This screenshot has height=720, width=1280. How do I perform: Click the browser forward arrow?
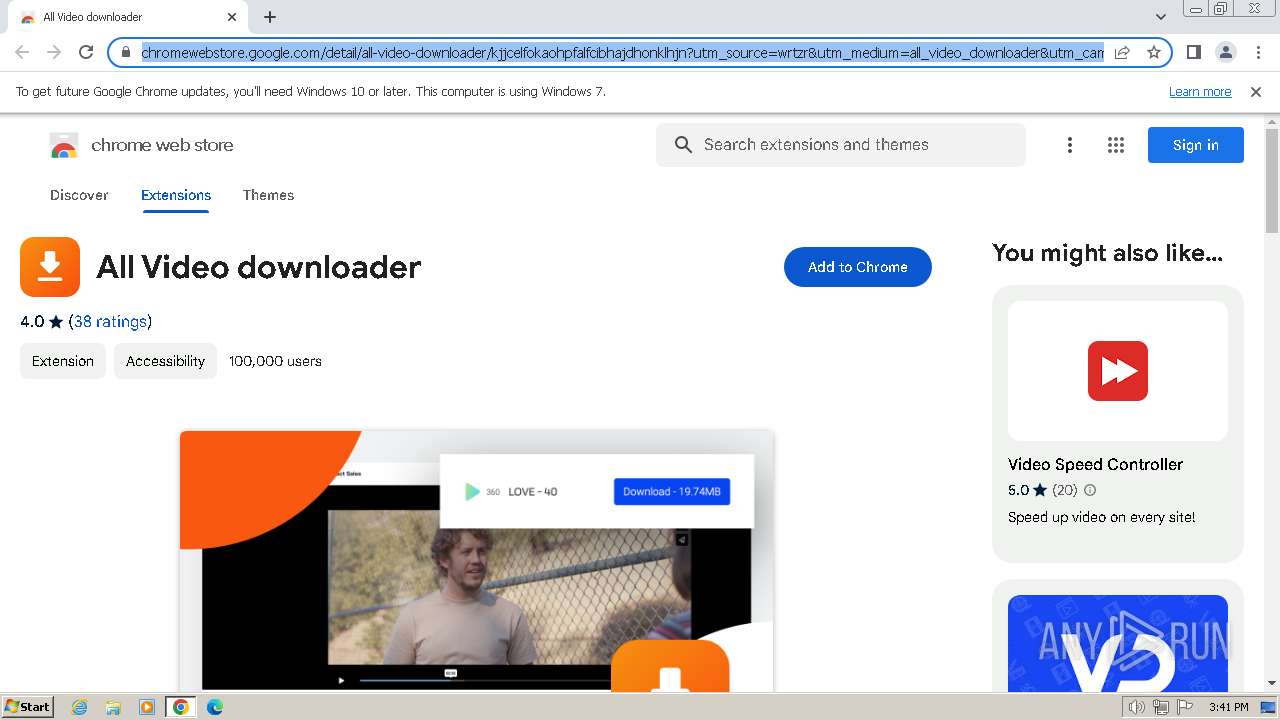tap(54, 52)
